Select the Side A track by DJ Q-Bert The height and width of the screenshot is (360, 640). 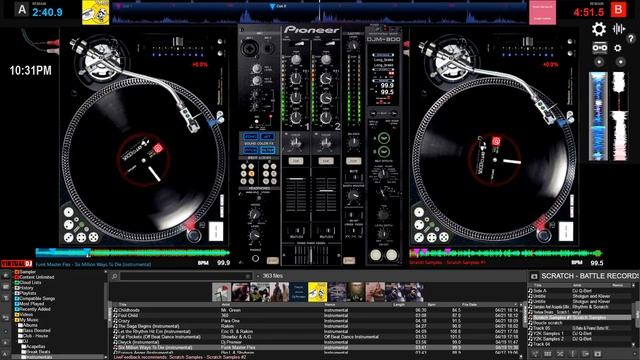click(580, 291)
